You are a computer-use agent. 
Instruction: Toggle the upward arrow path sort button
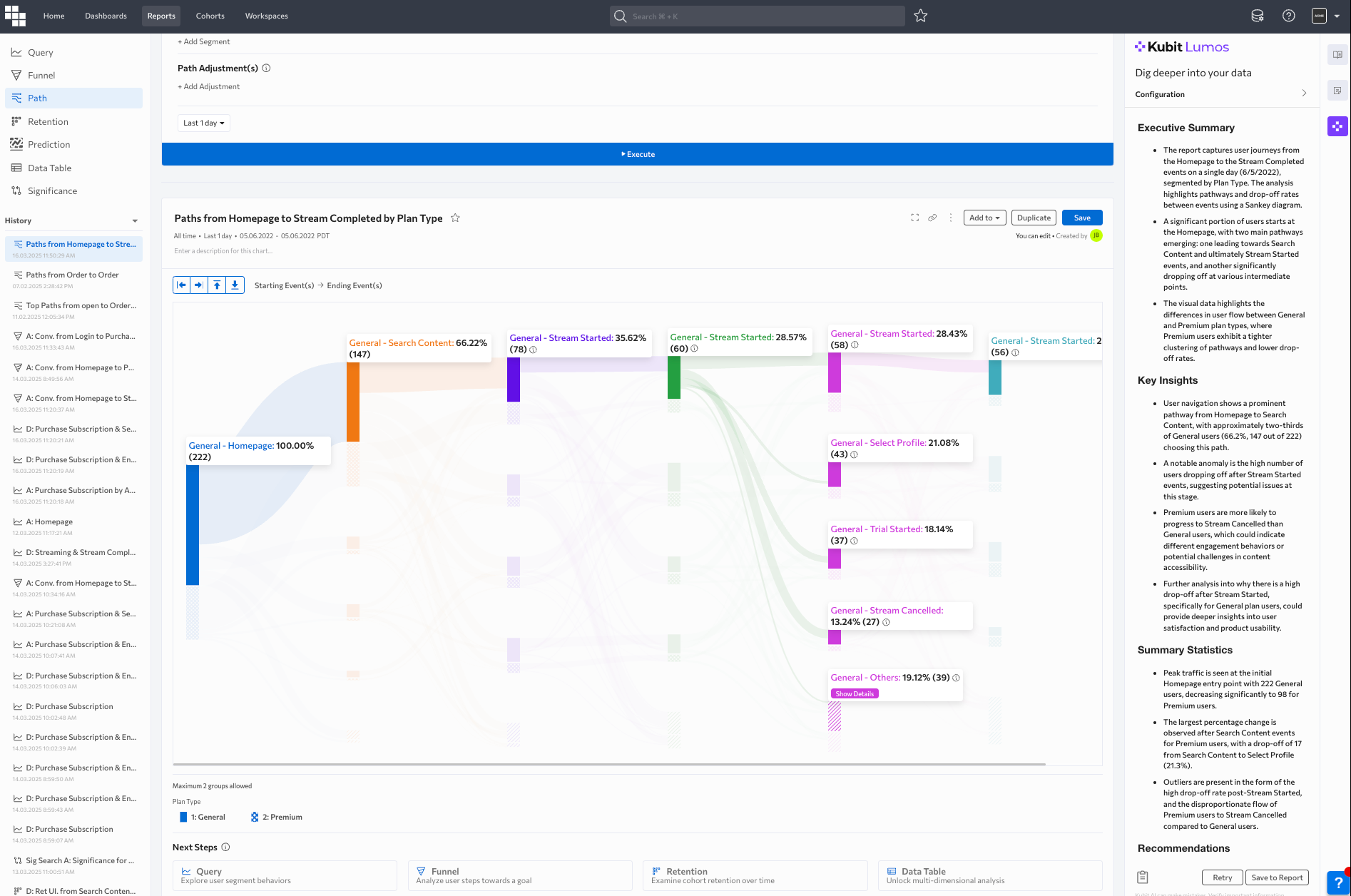click(x=217, y=285)
